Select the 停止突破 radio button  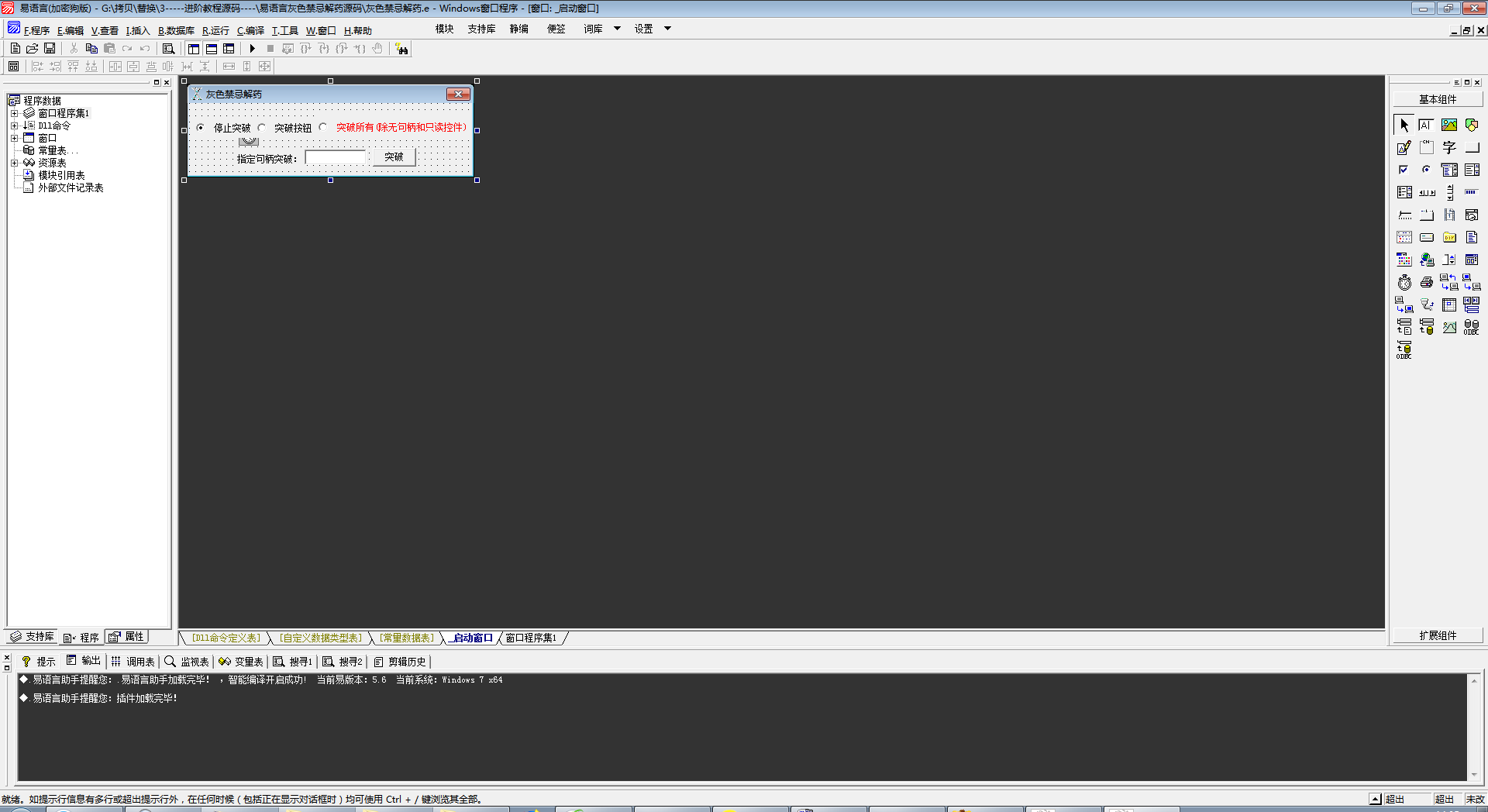pyautogui.click(x=201, y=128)
